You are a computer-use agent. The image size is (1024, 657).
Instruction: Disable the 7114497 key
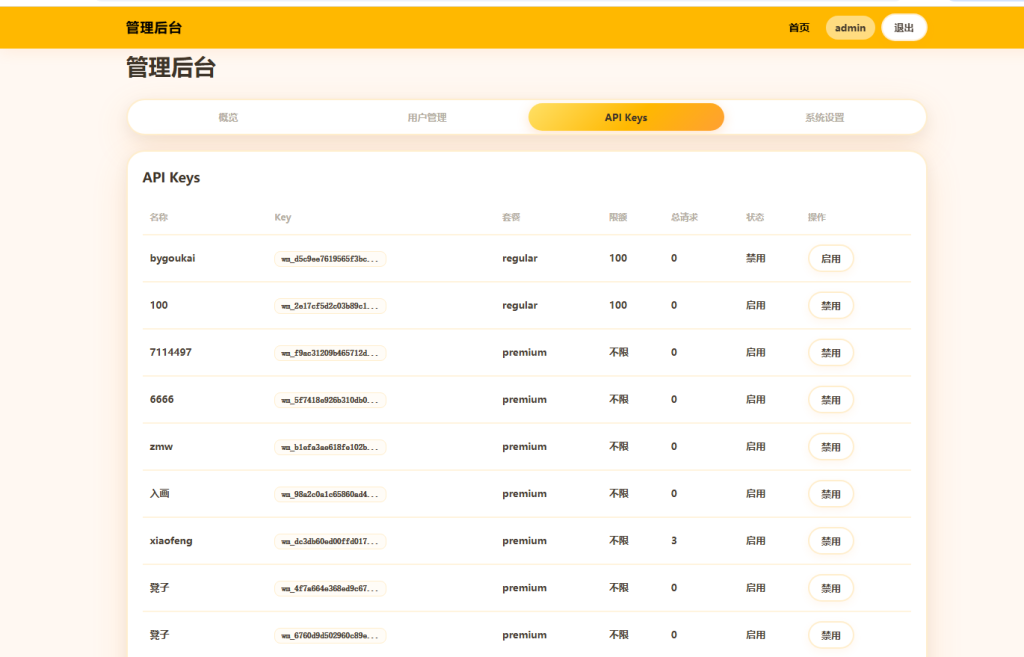[x=831, y=353]
